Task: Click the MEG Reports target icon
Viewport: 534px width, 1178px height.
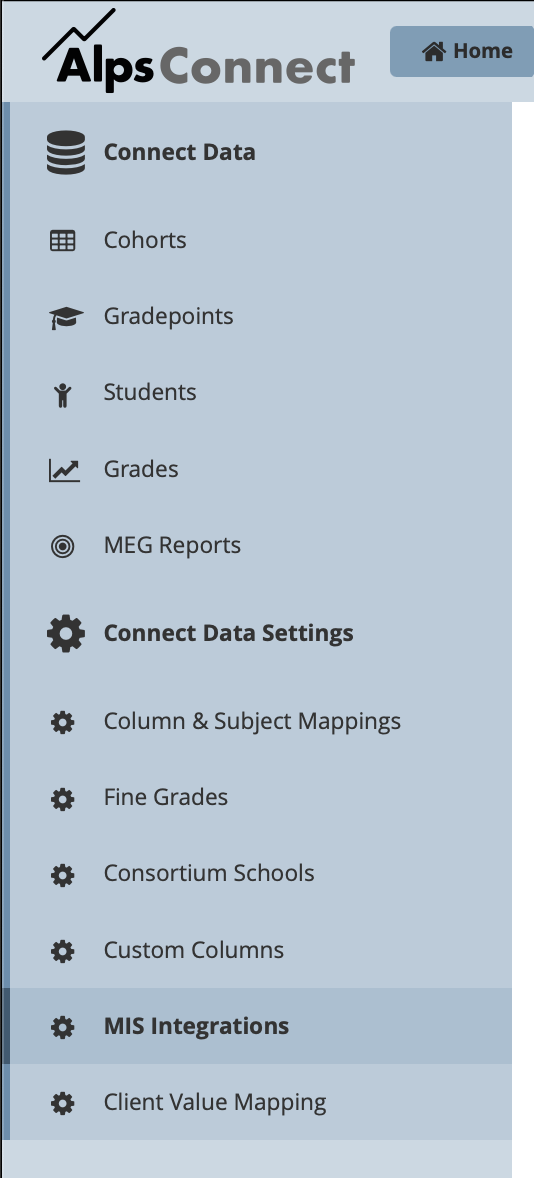Action: (62, 546)
